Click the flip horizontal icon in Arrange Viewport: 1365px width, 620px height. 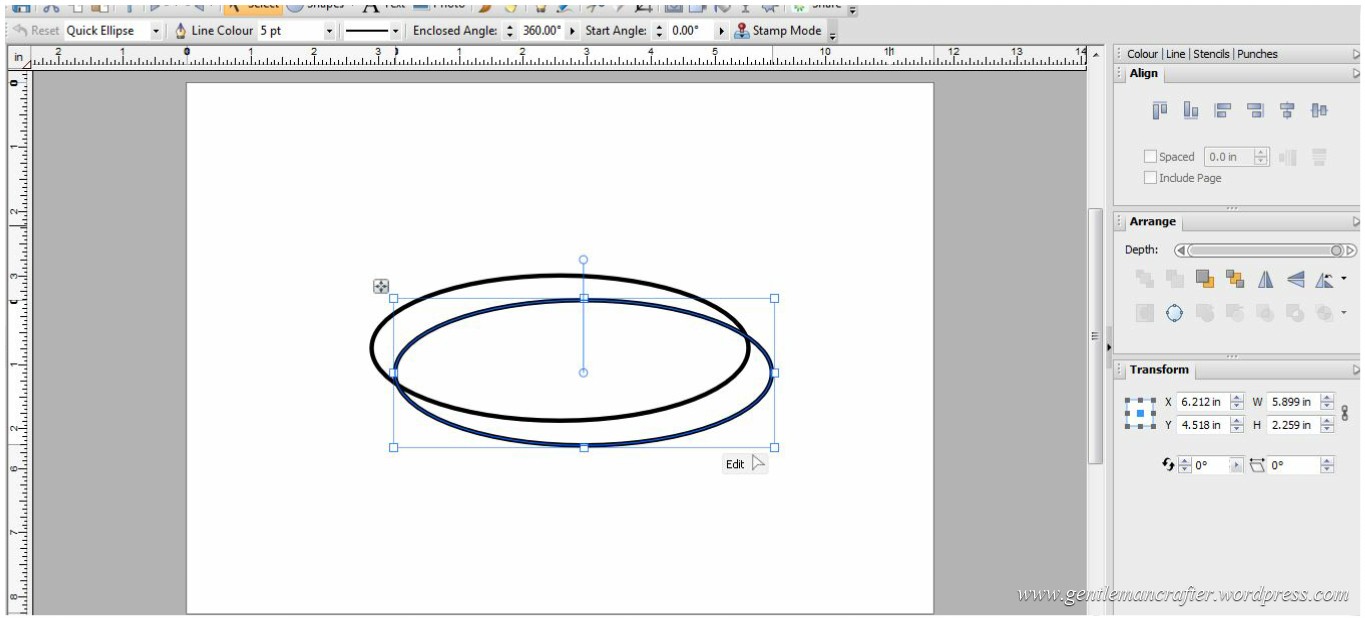[1265, 280]
